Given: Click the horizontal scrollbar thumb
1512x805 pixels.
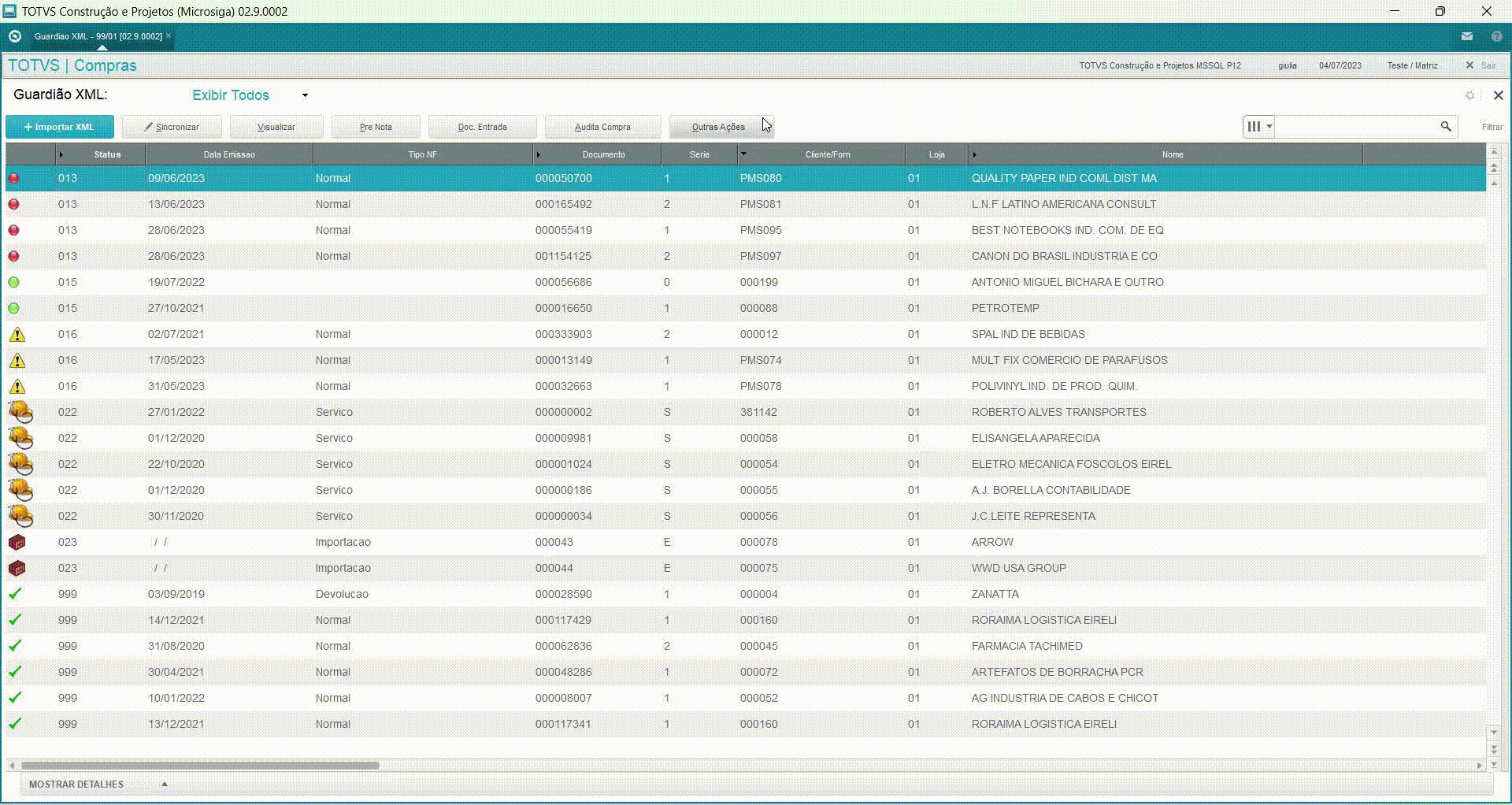Looking at the screenshot, I should point(200,766).
